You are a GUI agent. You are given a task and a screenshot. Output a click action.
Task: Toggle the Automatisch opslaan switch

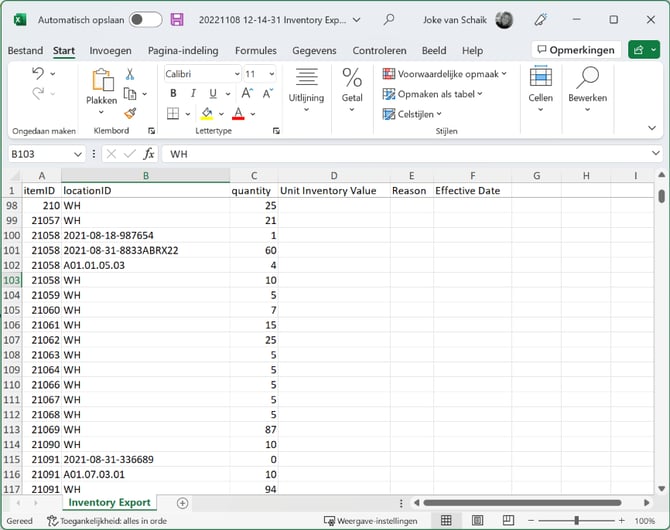coord(145,19)
